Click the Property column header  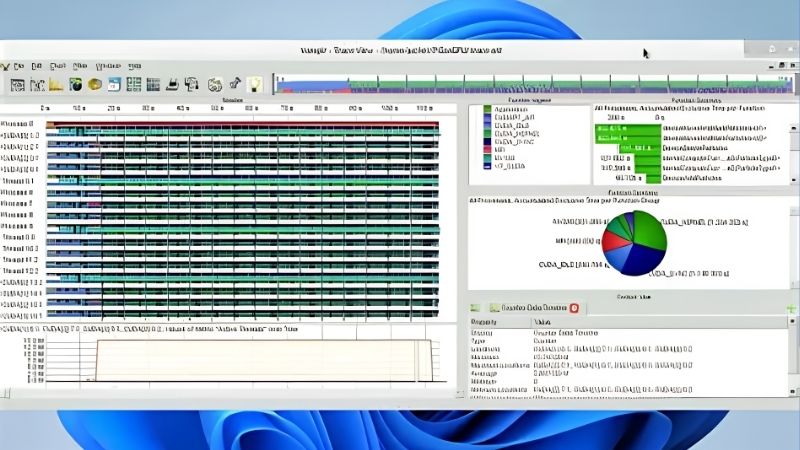click(x=500, y=322)
